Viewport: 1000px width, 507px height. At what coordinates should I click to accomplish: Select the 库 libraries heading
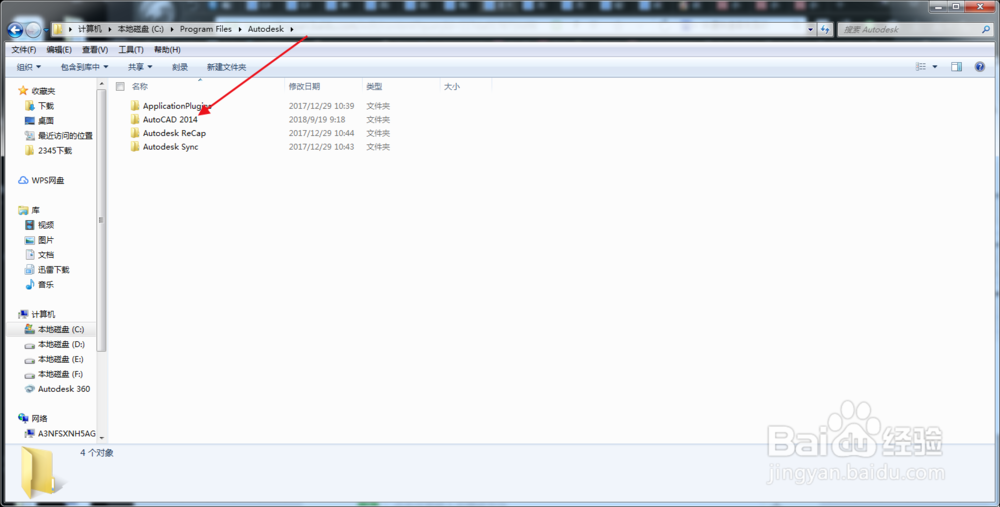coord(35,210)
